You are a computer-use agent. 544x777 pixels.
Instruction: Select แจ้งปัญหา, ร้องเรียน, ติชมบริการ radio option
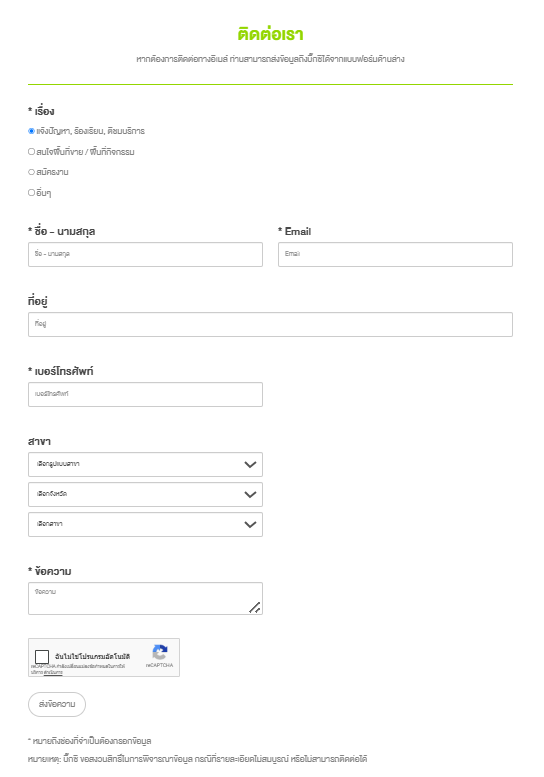(31, 131)
